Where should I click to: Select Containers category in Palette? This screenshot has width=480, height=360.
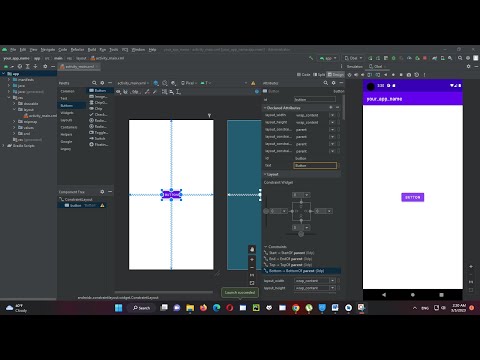click(69, 127)
